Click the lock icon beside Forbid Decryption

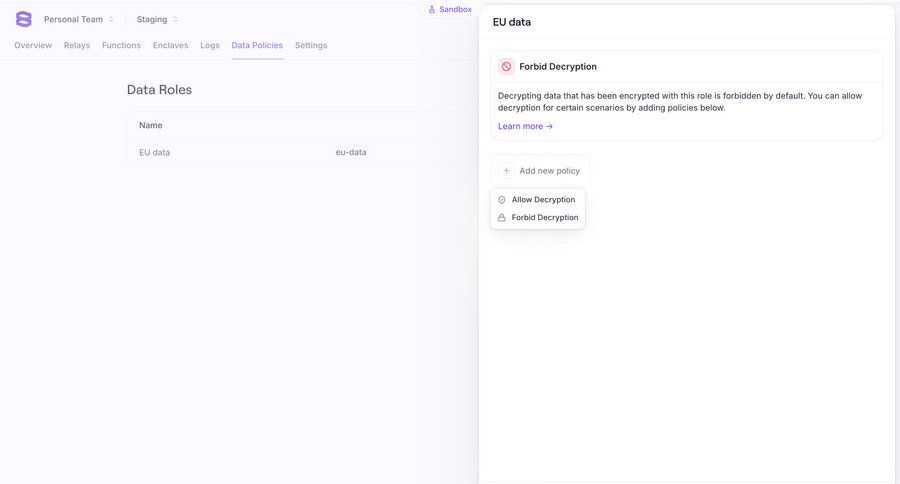click(x=502, y=218)
